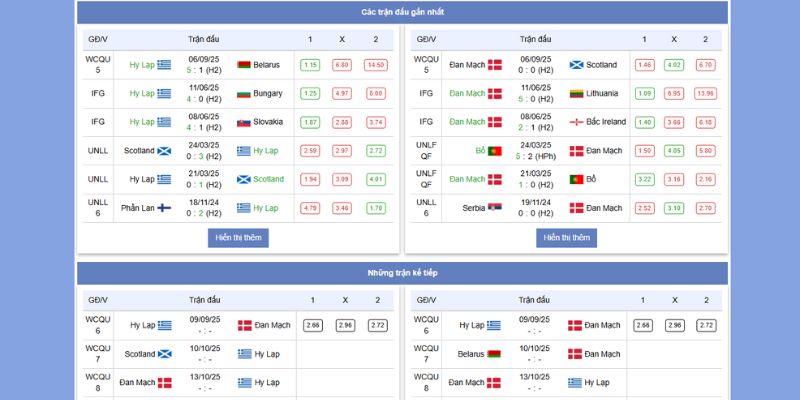Image resolution: width=800 pixels, height=400 pixels.
Task: Click the Serbia flag icon
Action: click(x=494, y=208)
